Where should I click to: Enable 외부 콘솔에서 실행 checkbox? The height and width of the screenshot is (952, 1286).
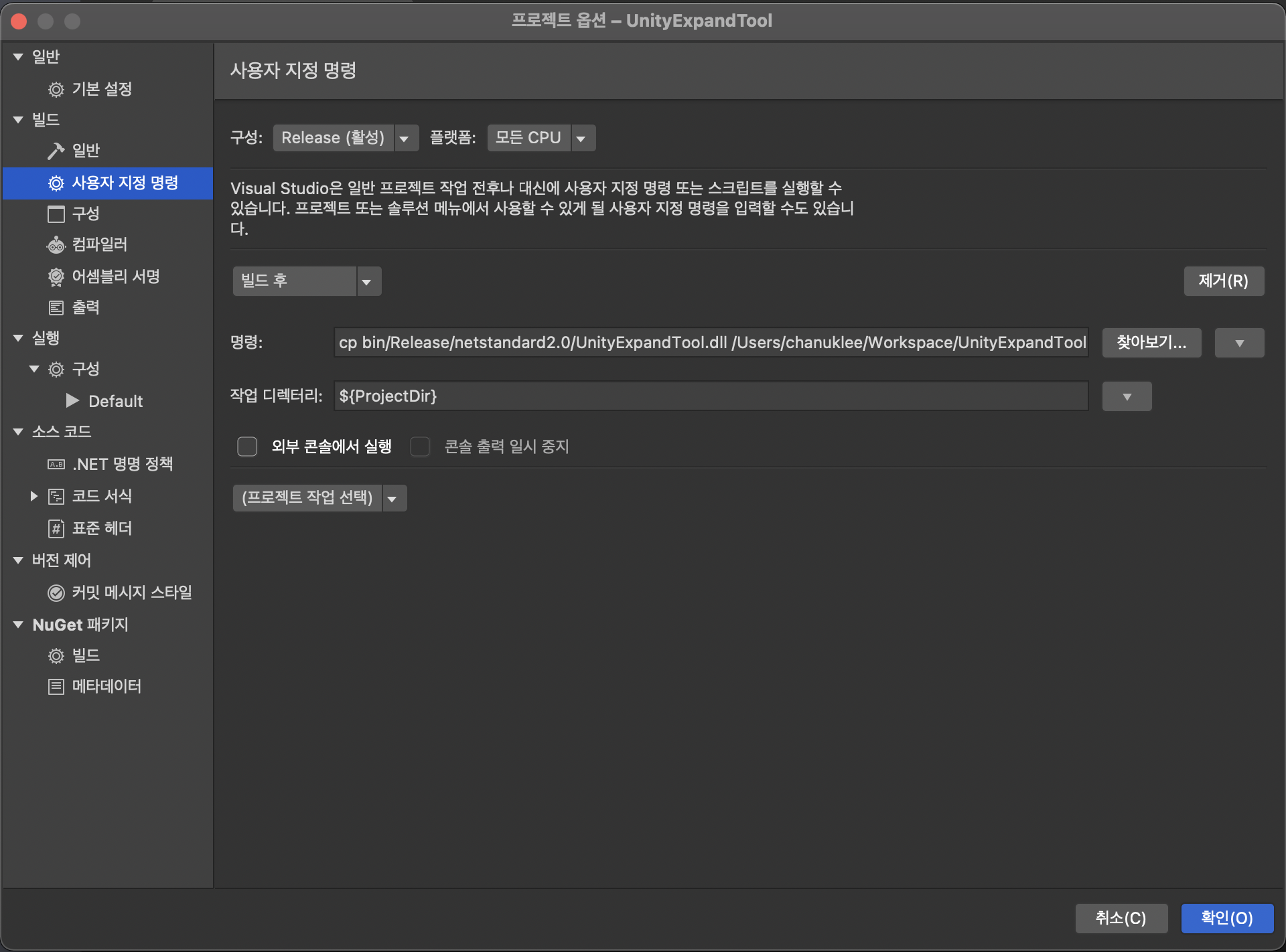click(x=247, y=447)
